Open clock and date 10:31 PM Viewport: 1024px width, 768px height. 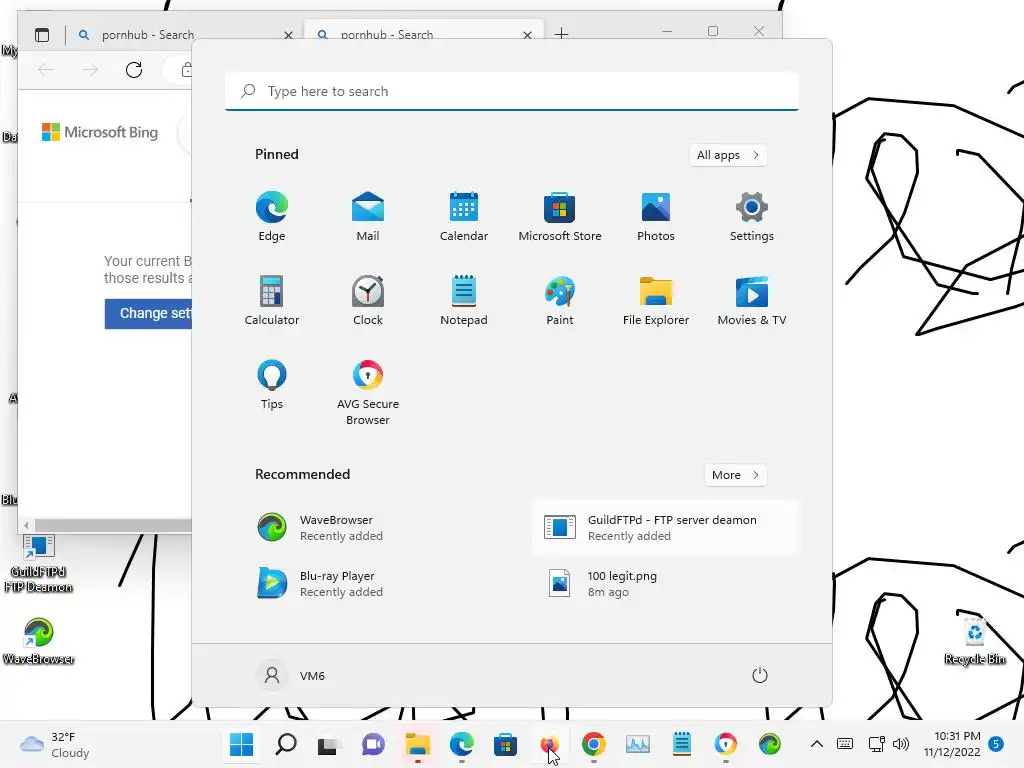(x=952, y=744)
